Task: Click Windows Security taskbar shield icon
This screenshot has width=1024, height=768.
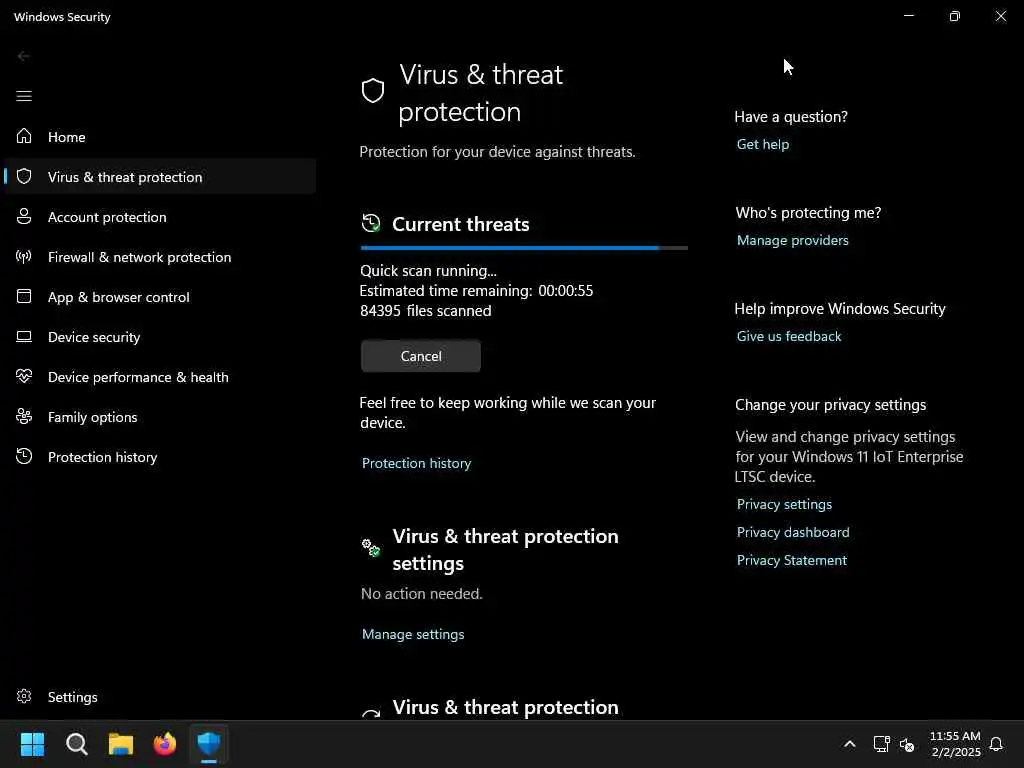Action: click(209, 744)
